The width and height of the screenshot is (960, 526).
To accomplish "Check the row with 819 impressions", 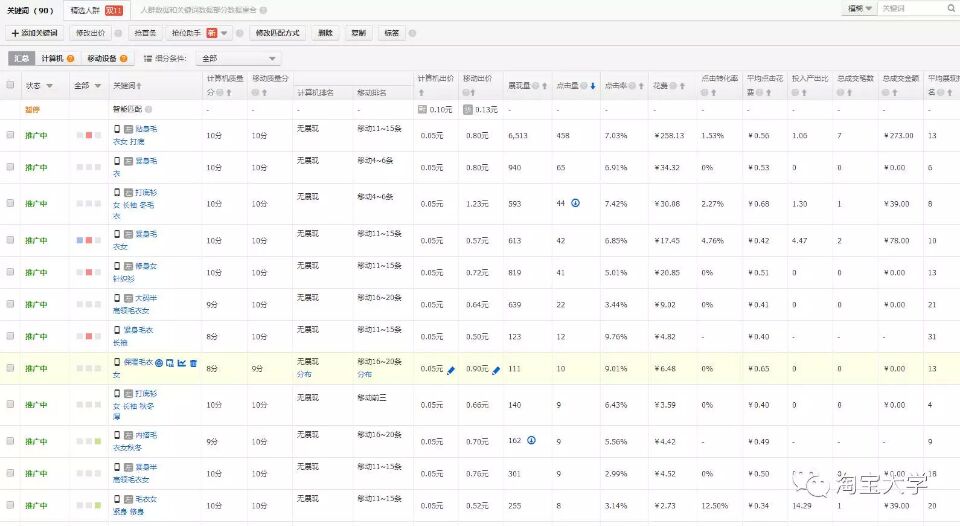I will pyautogui.click(x=10, y=272).
